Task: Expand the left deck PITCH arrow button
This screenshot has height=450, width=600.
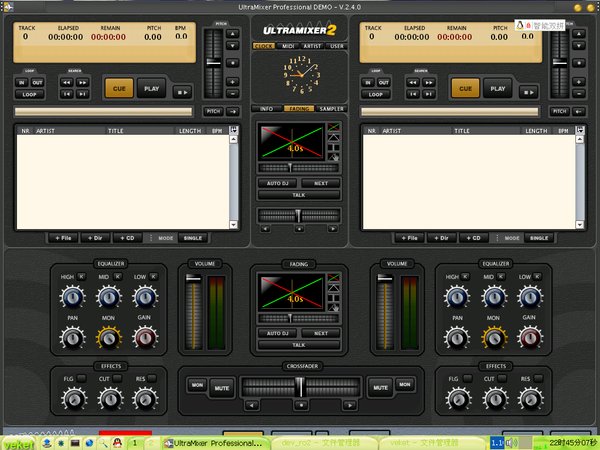Action: 230,112
